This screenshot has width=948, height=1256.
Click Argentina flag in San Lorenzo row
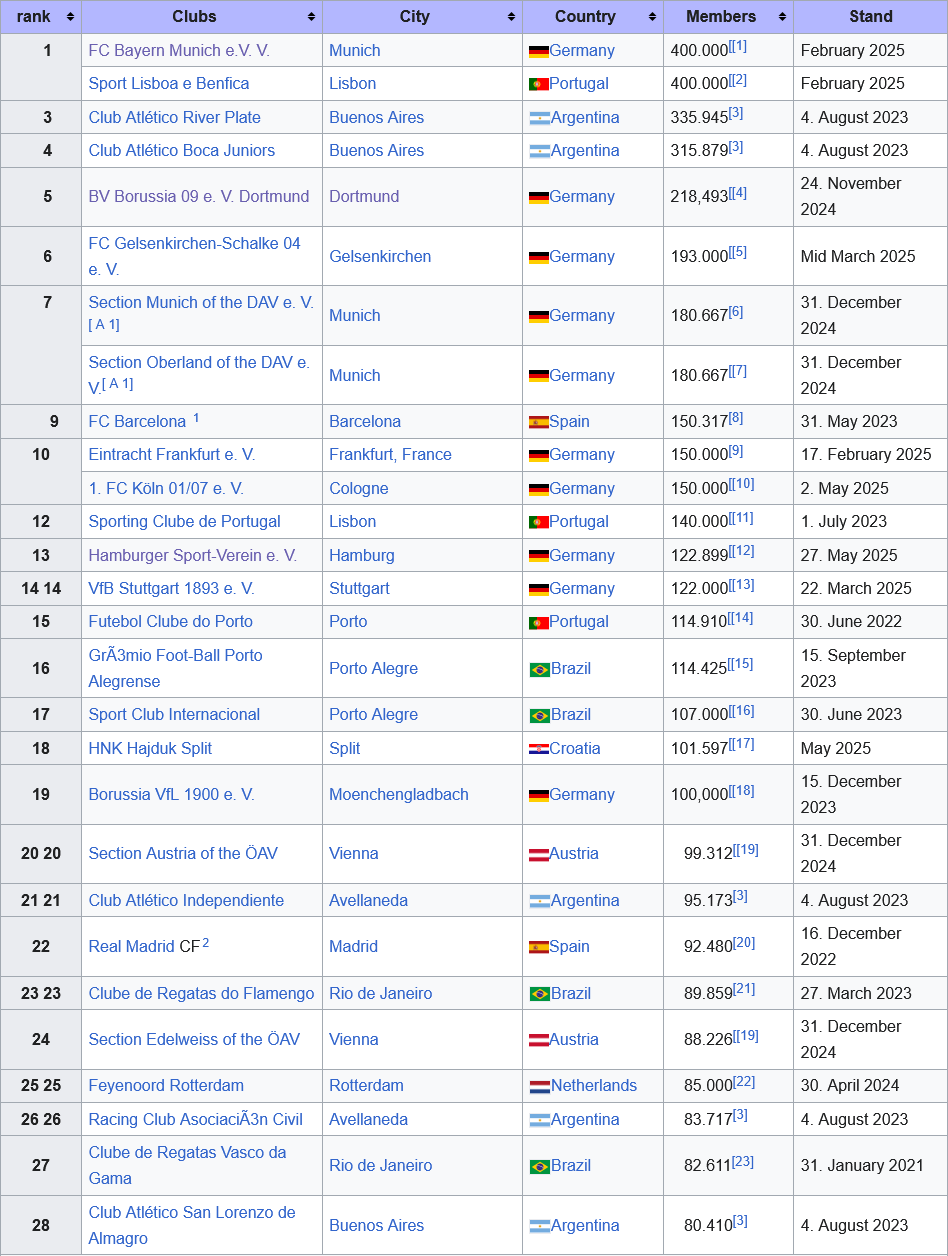539,1226
